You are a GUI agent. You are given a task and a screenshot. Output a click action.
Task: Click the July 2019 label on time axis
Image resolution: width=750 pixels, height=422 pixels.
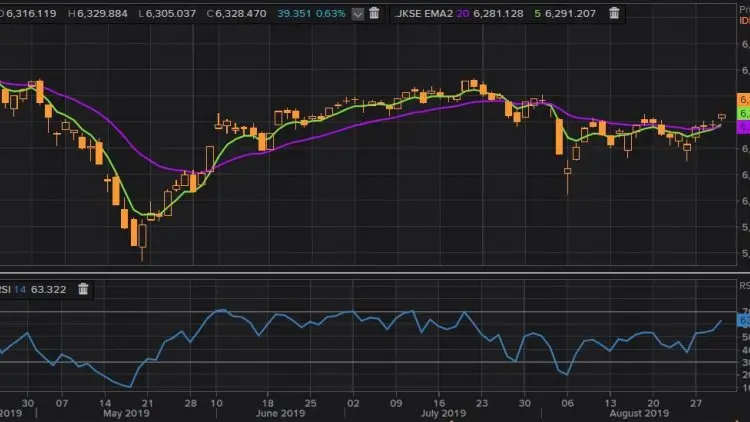pyautogui.click(x=443, y=413)
